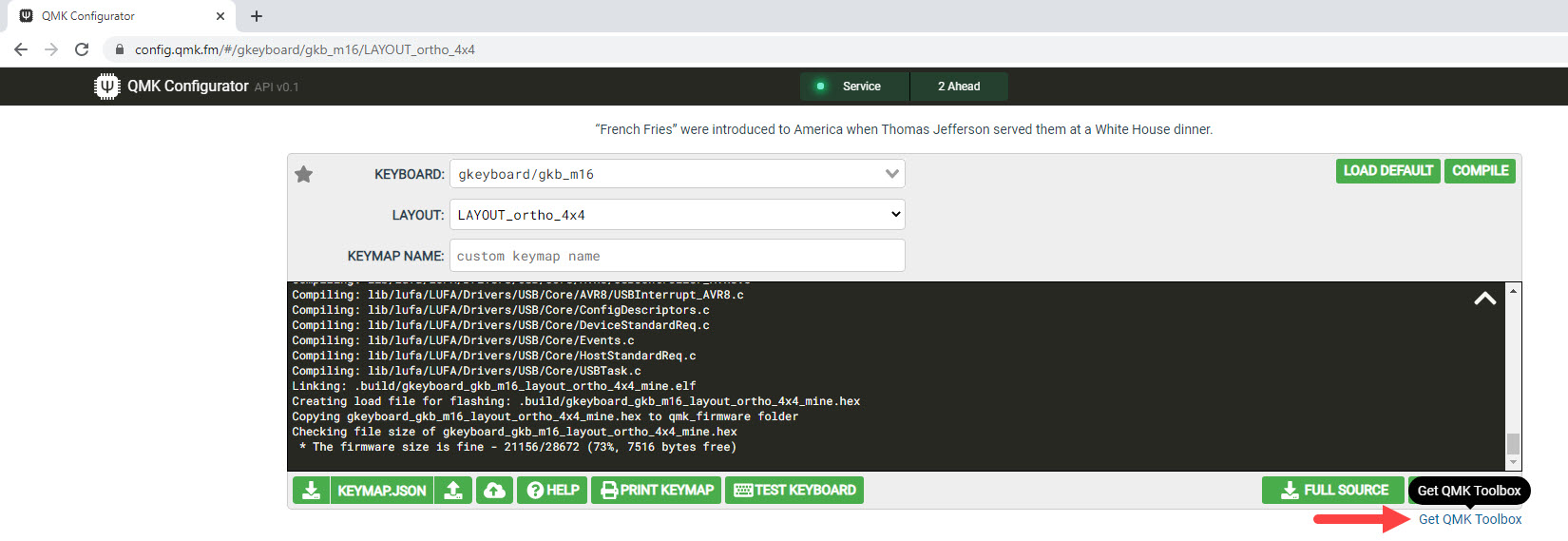Screen dimensions: 1568x541
Task: Download keymap JSON using the download icon
Action: tap(311, 491)
